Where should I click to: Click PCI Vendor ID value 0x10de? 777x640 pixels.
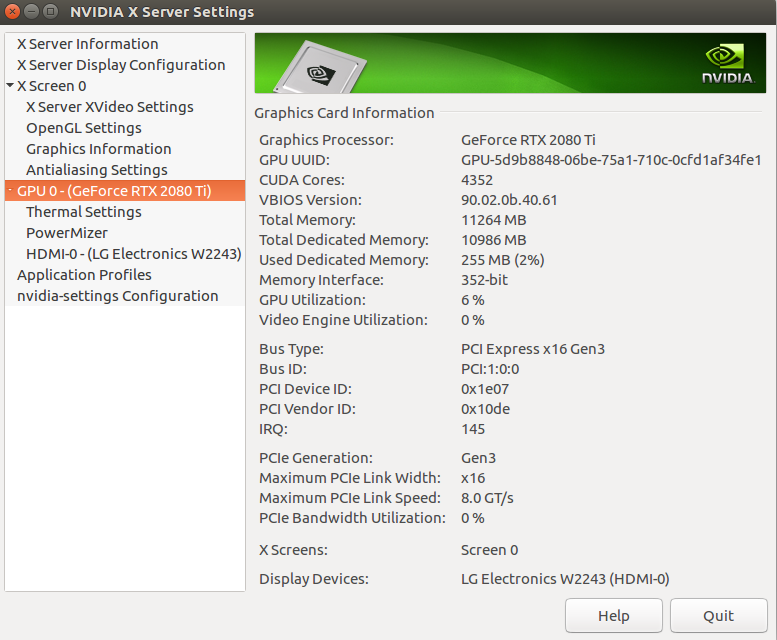pyautogui.click(x=485, y=409)
